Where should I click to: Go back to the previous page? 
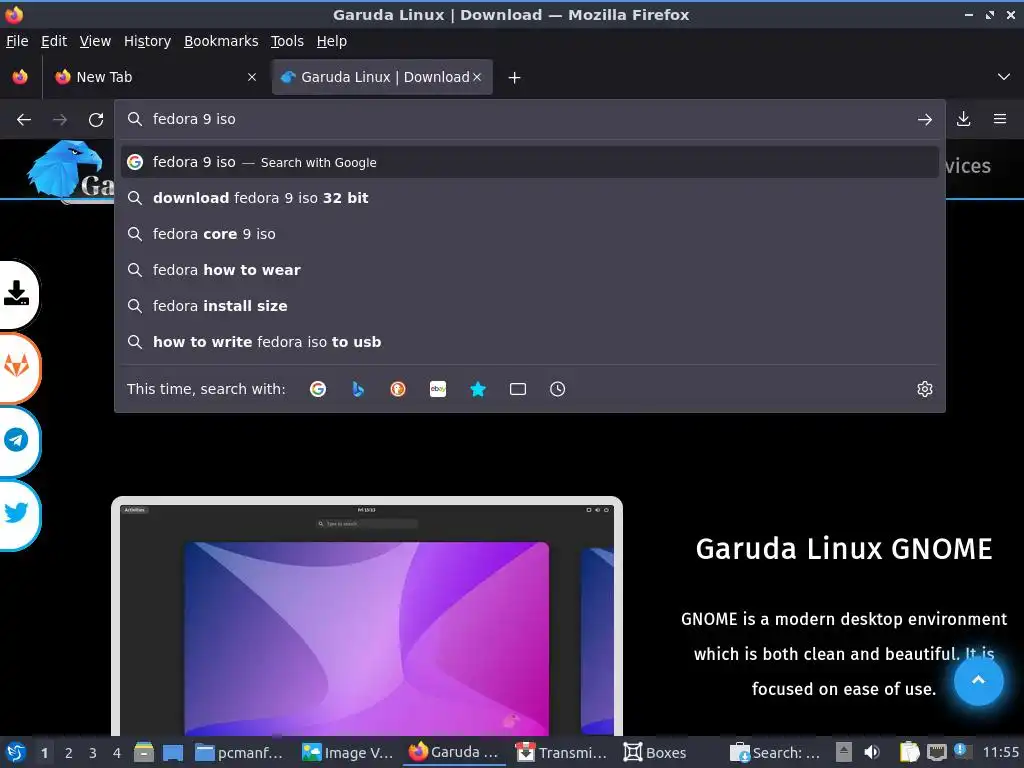(24, 120)
